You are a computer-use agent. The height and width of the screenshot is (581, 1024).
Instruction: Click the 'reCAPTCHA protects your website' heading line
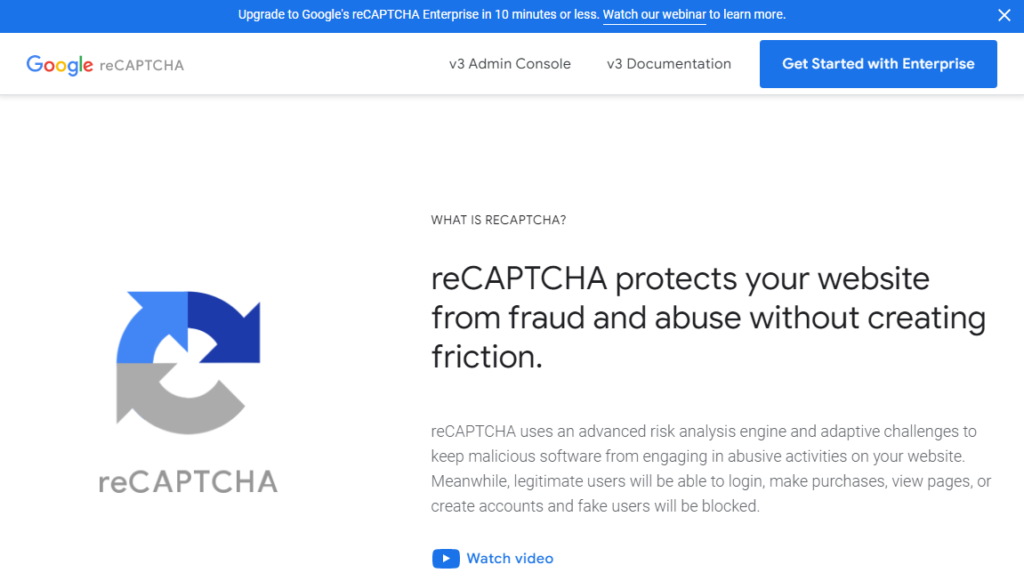point(680,278)
